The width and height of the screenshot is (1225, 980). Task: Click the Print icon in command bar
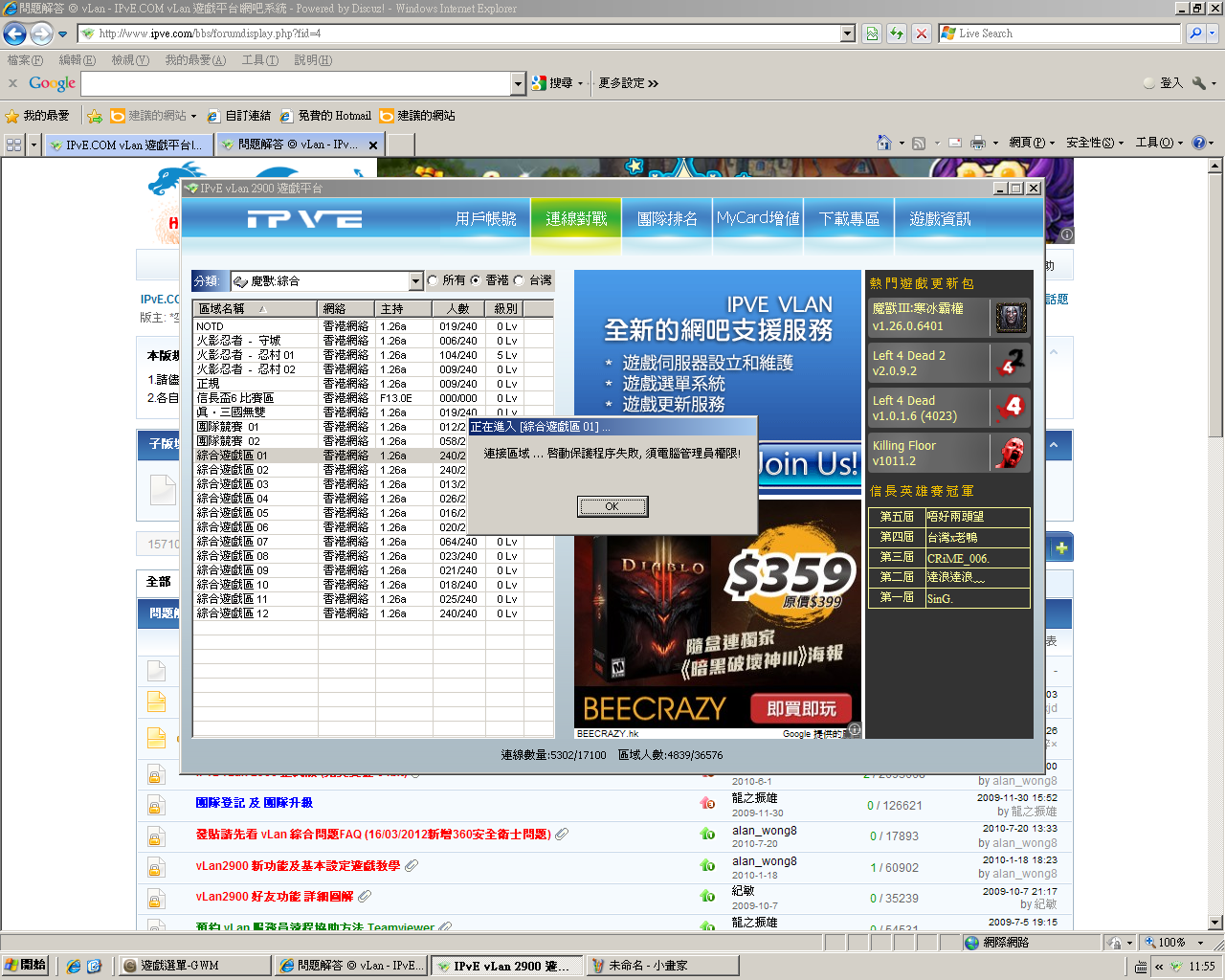coord(978,143)
